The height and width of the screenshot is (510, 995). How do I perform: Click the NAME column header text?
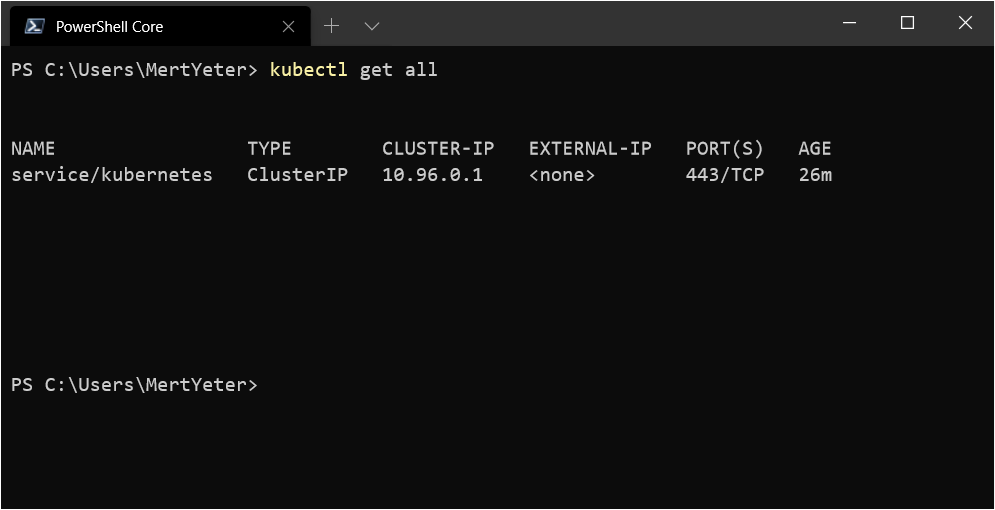(x=33, y=148)
